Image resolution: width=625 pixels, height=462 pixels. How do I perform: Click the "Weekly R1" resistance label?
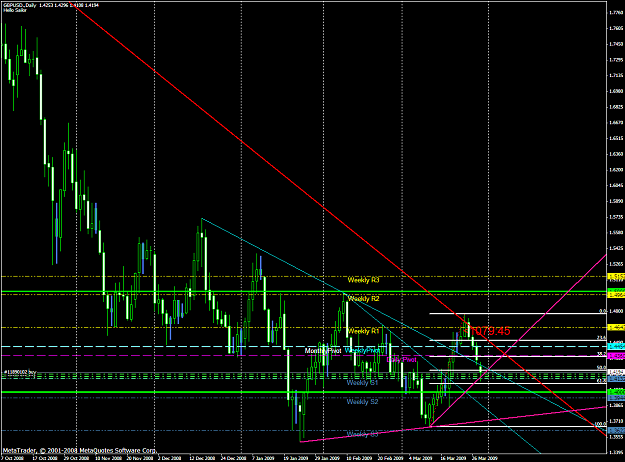tap(363, 331)
